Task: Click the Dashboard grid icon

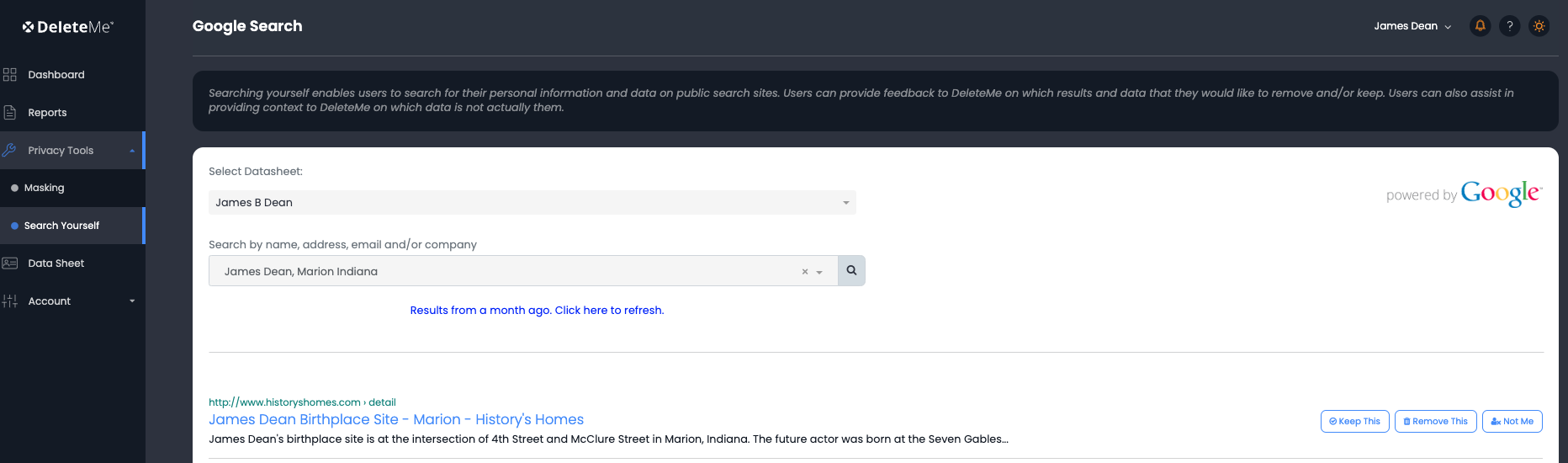Action: [10, 75]
